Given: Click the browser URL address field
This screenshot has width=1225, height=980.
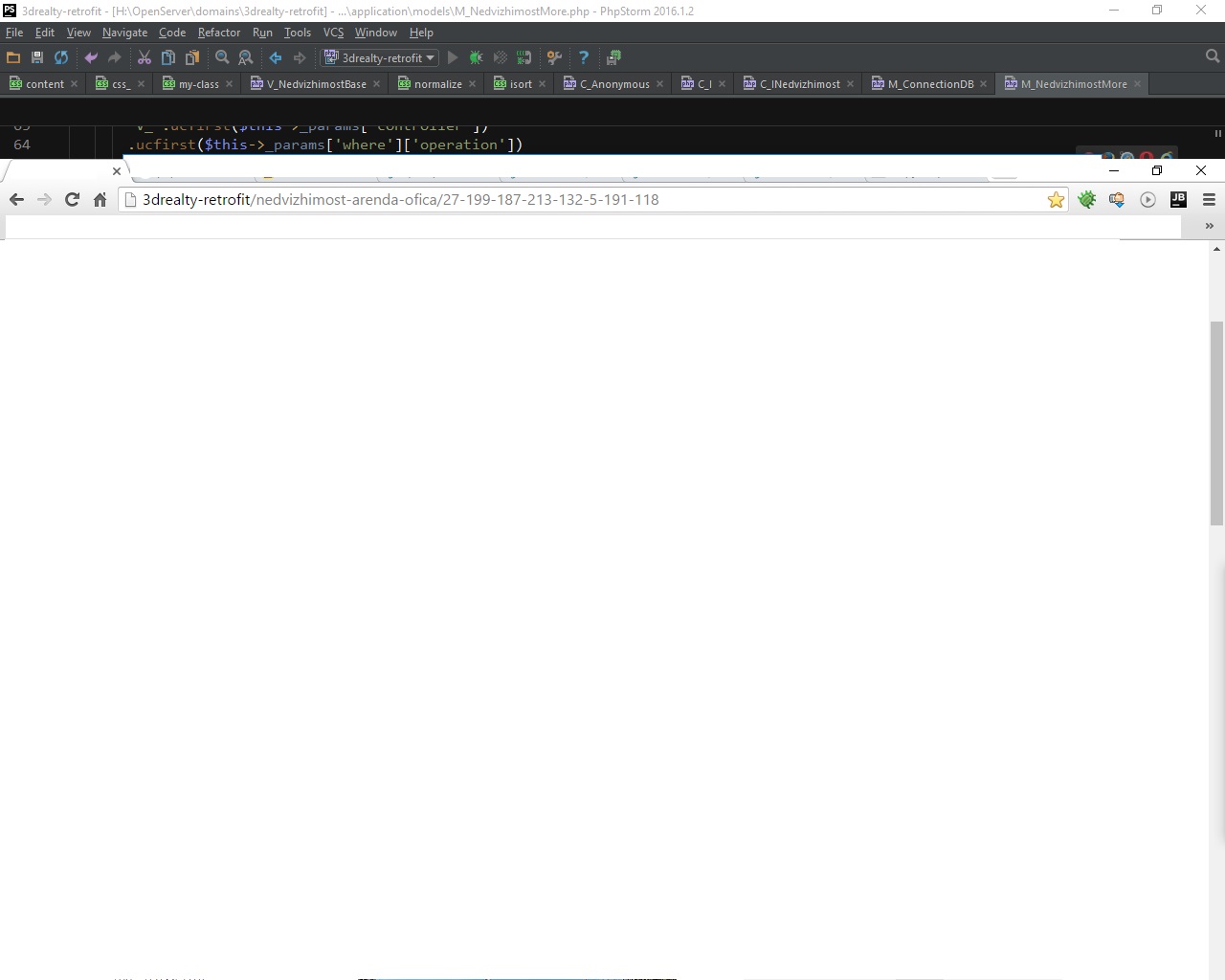Looking at the screenshot, I should (x=574, y=199).
